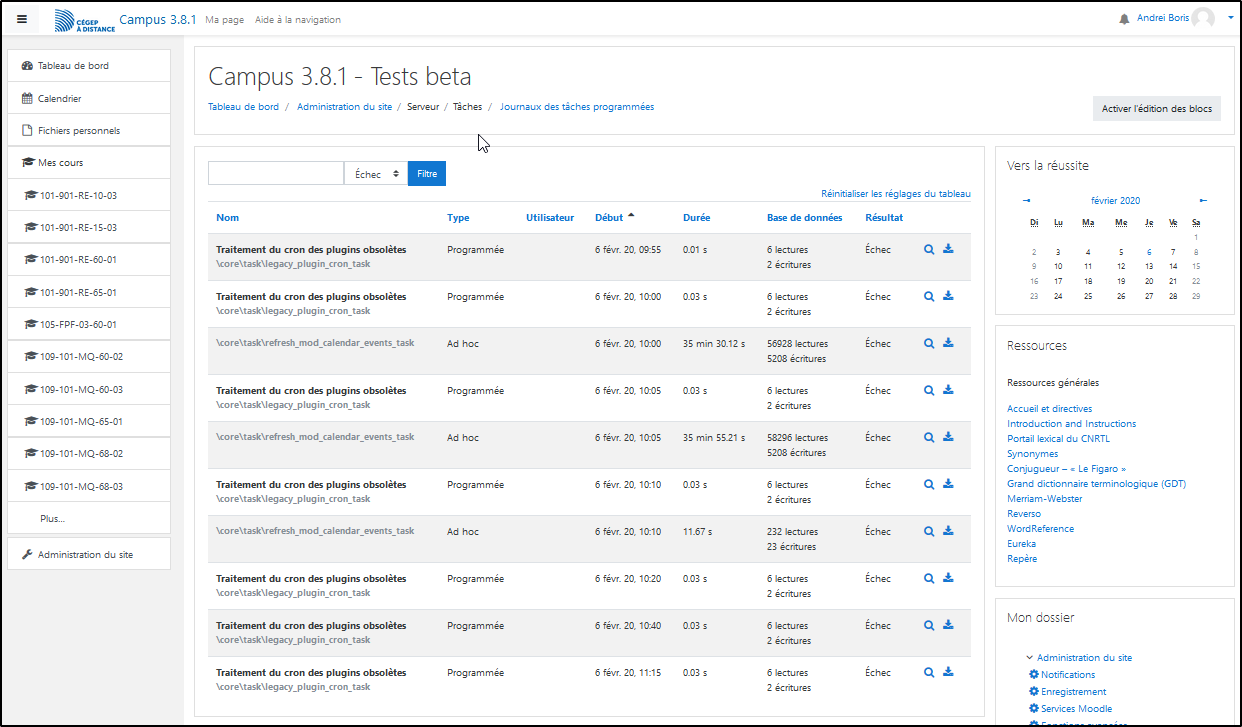Go to previous month in calendar

pyautogui.click(x=1026, y=200)
